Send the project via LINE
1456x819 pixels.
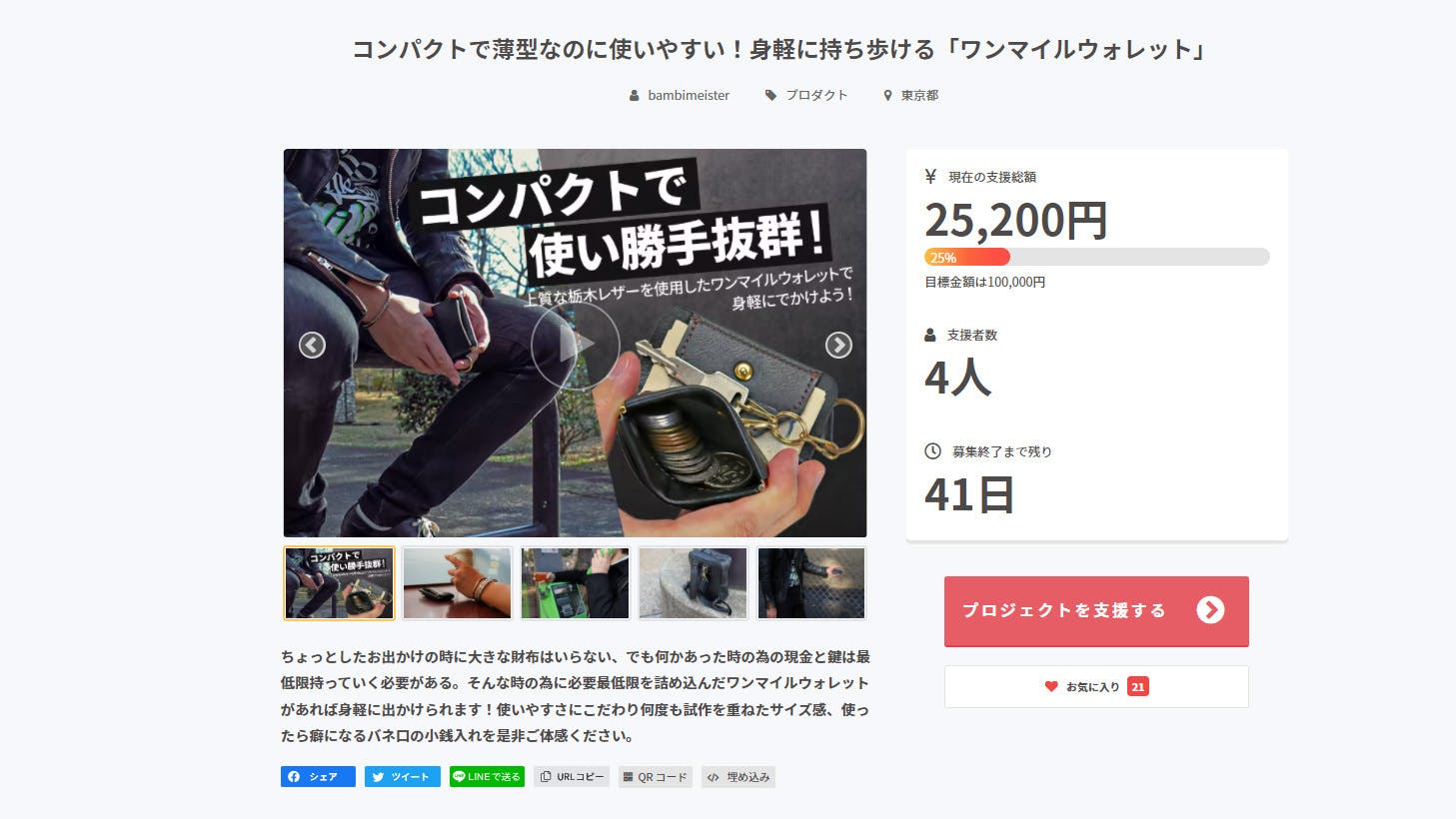487,777
